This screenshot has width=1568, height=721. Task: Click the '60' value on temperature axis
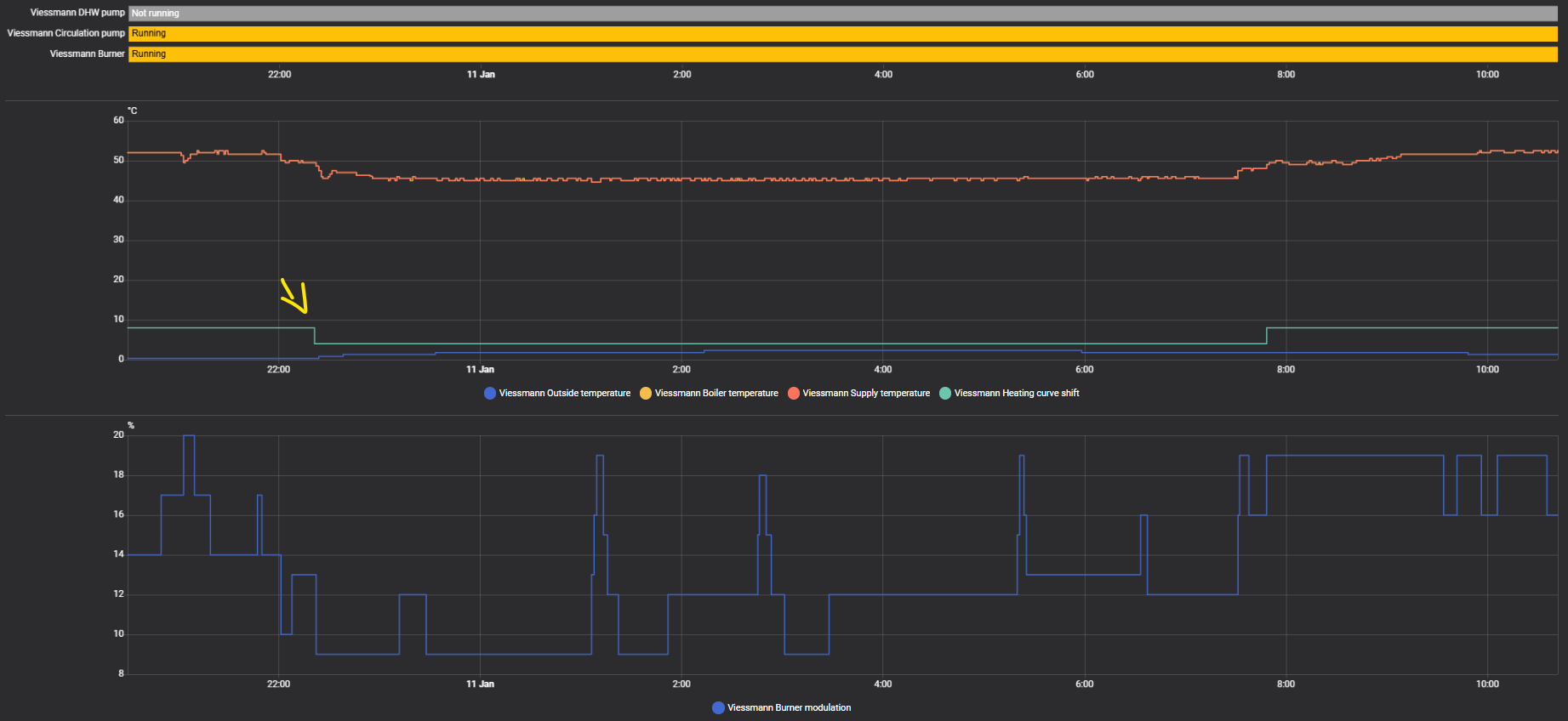[118, 120]
